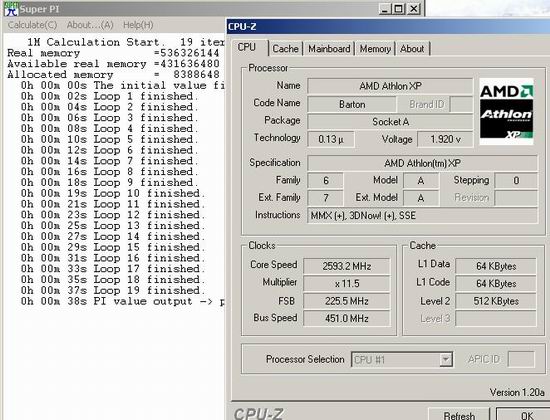Switch to the Mainboard tab in CPU-Z
550x420 pixels.
pyautogui.click(x=329, y=49)
